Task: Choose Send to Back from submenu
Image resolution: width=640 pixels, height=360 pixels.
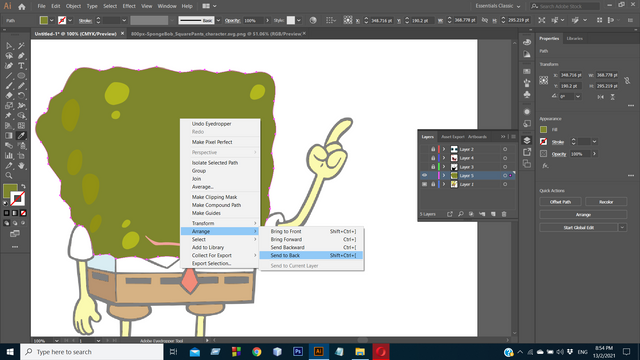Action: pos(311,256)
